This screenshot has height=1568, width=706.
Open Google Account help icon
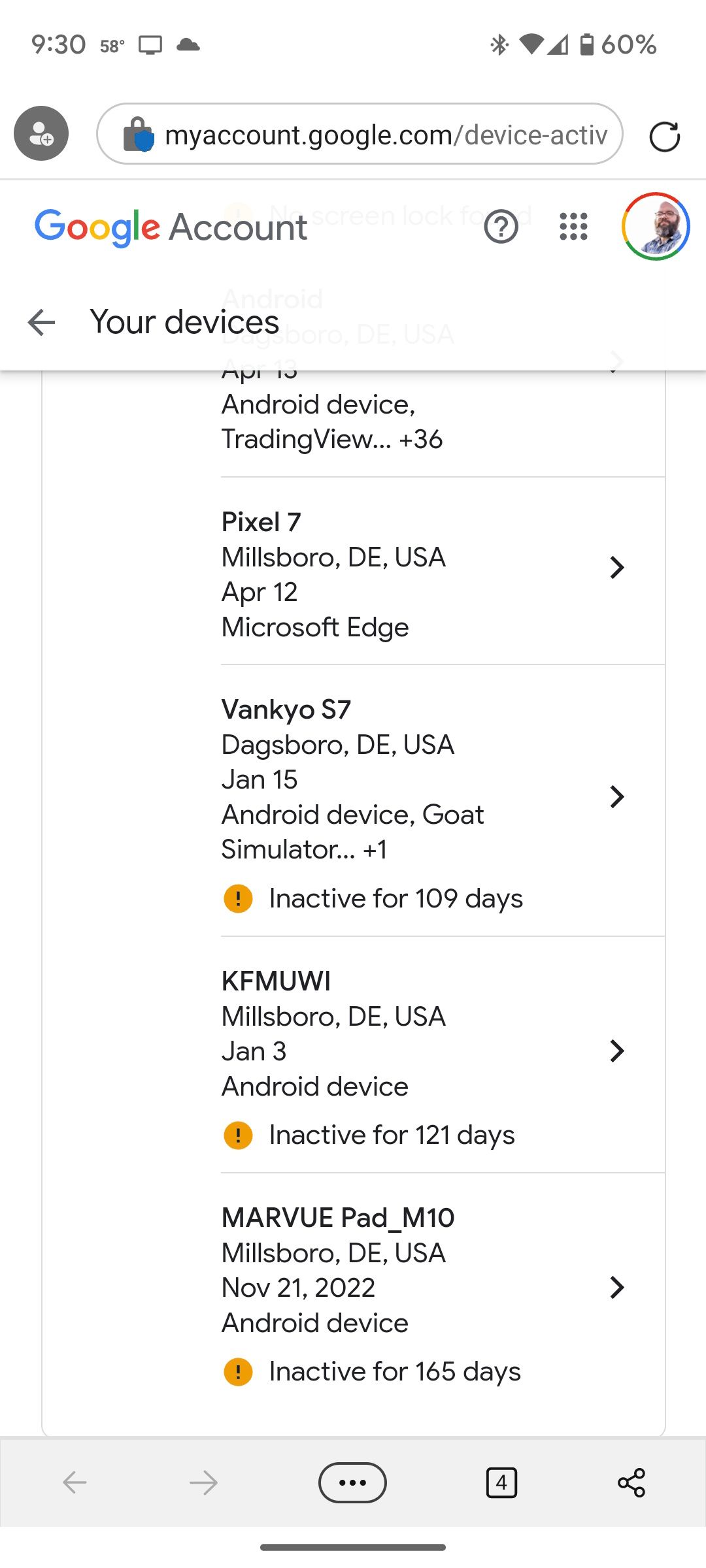[501, 227]
